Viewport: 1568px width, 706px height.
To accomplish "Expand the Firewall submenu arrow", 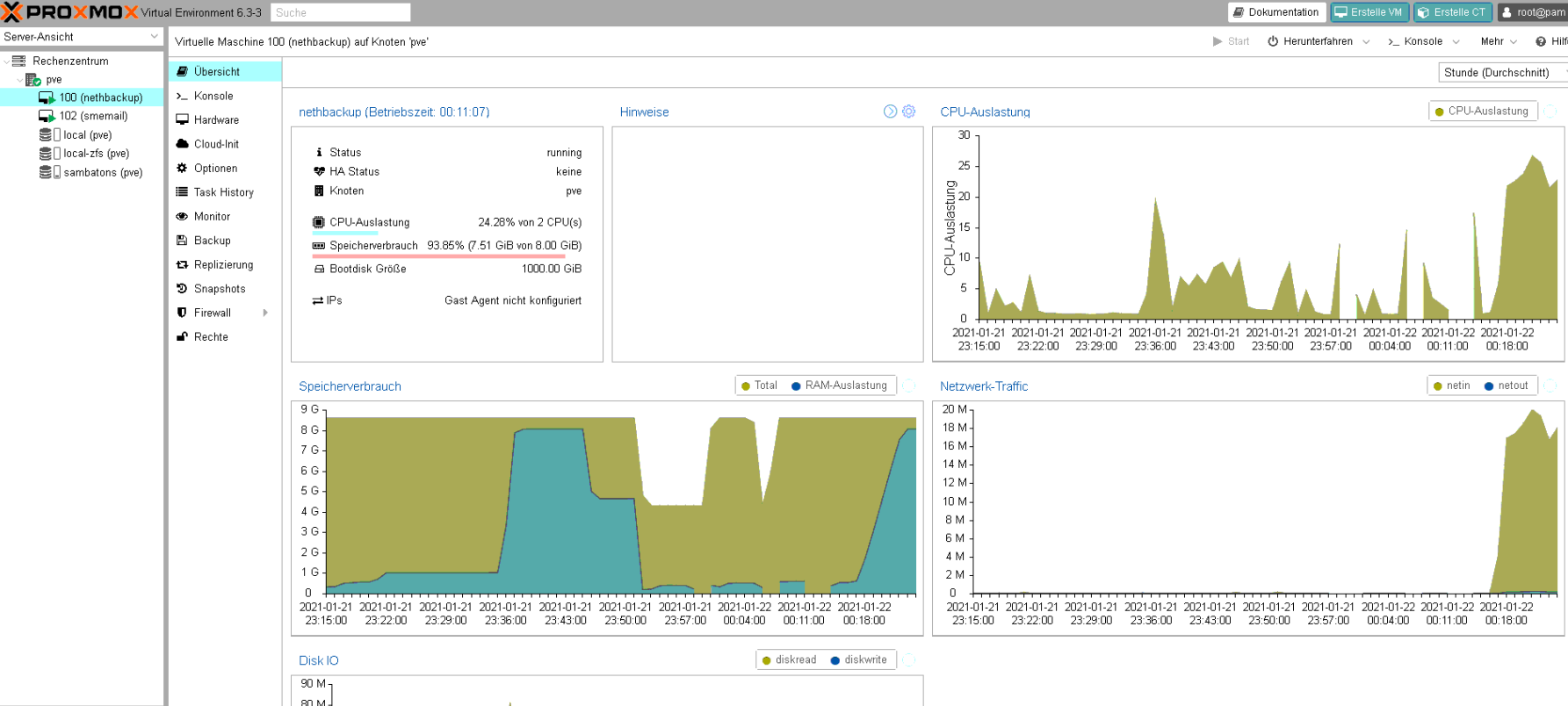I will pyautogui.click(x=265, y=313).
